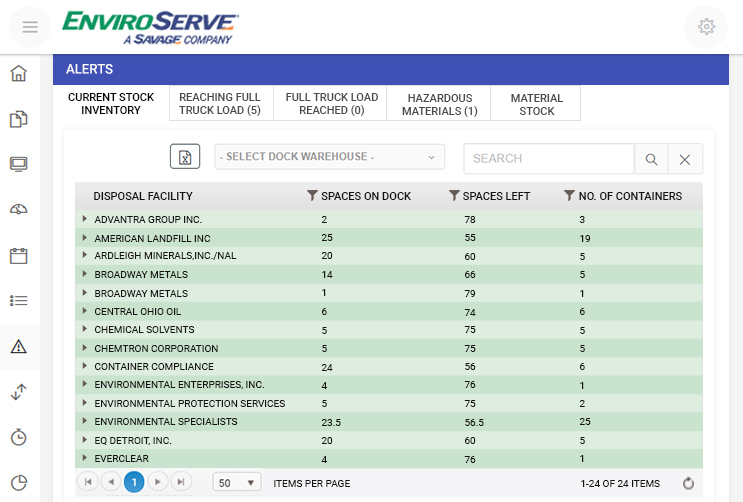Switch to Material Stock tab
Screen dimensions: 743x502
click(536, 103)
